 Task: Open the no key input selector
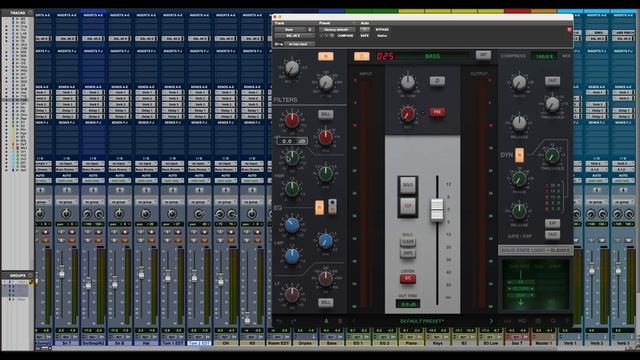(300, 44)
